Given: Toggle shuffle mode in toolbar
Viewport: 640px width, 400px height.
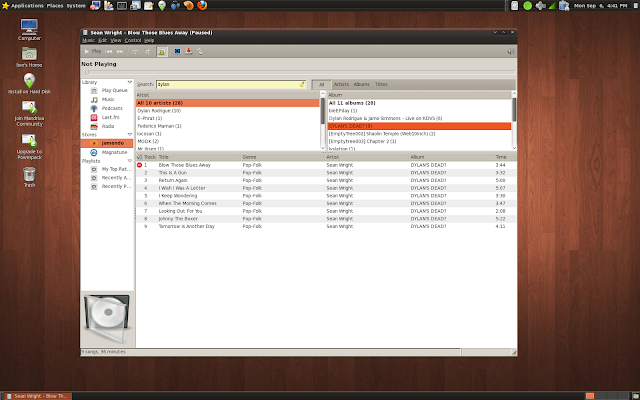Looking at the screenshot, I should point(147,51).
